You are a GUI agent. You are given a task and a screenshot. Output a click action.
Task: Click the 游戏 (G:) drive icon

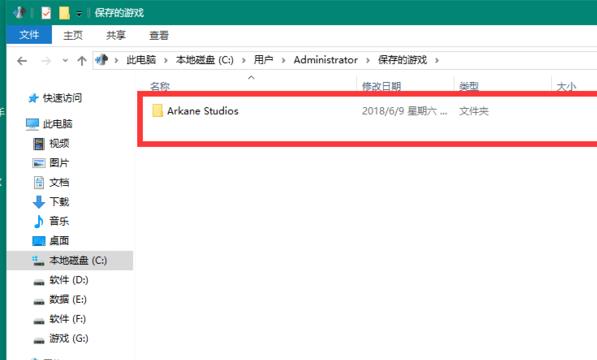(39, 340)
